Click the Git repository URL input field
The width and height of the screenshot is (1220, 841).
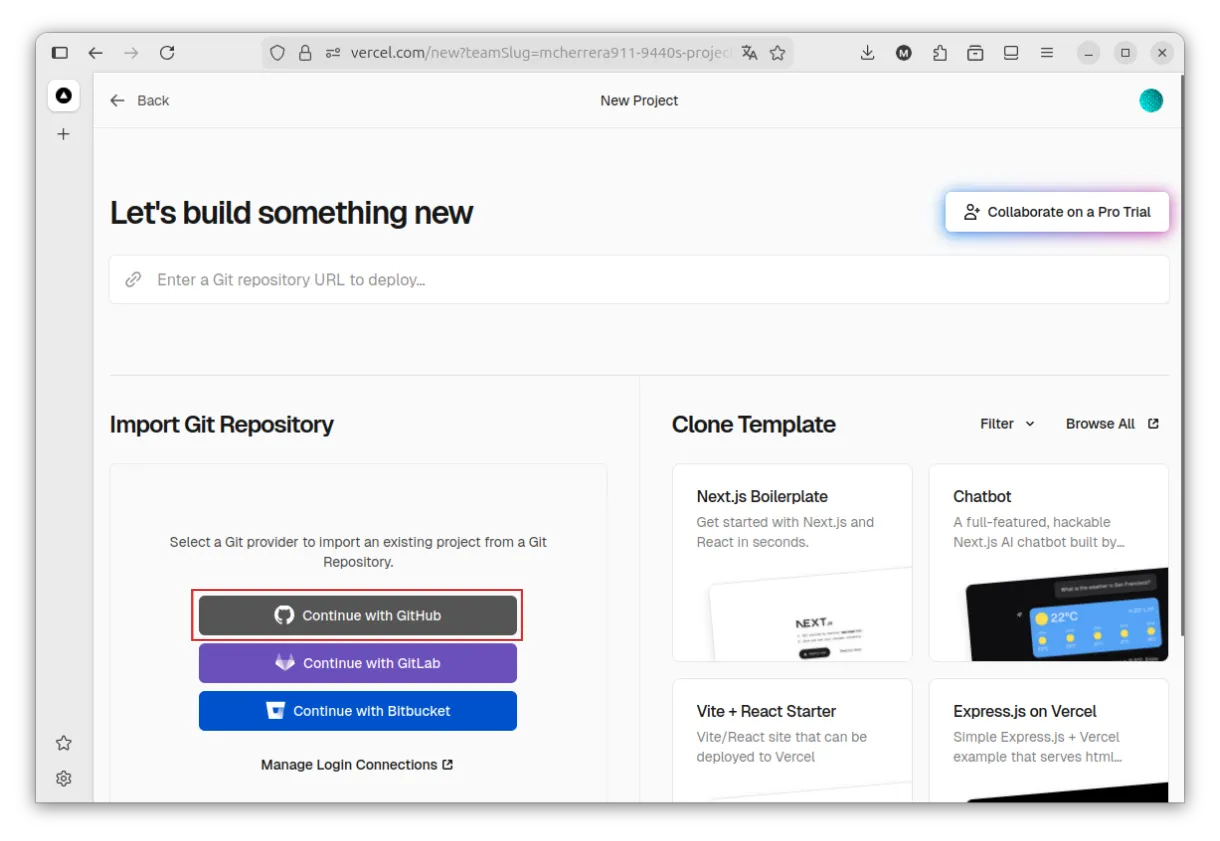(640, 280)
